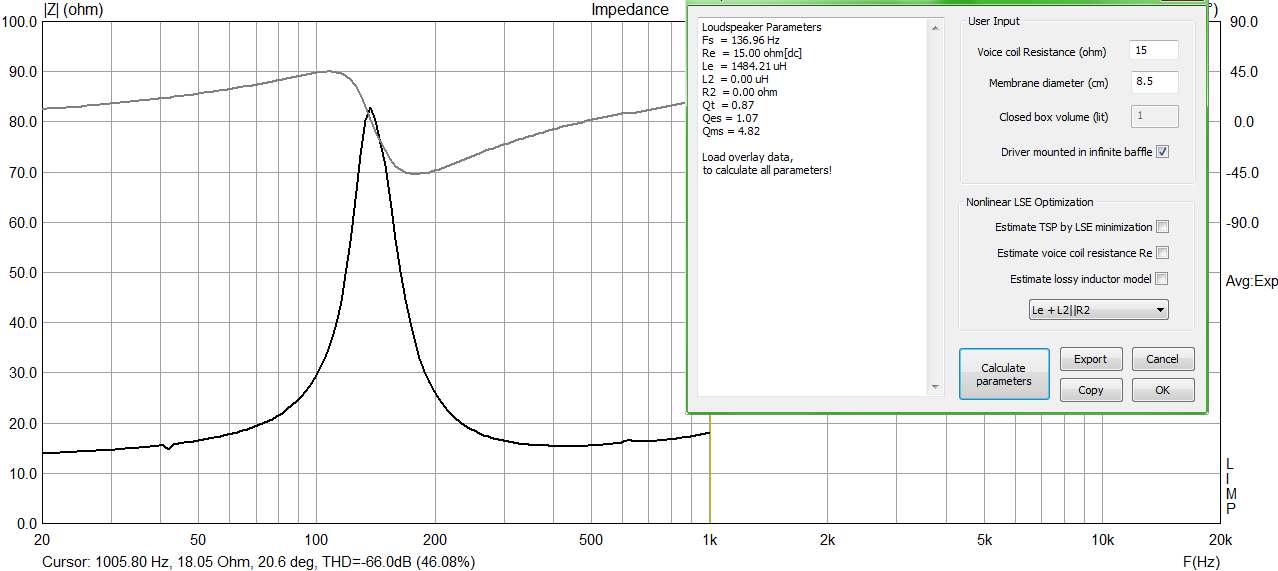Toggle Driver mounted in infinite baffle checkbox
The width and height of the screenshot is (1278, 571).
(x=1162, y=152)
